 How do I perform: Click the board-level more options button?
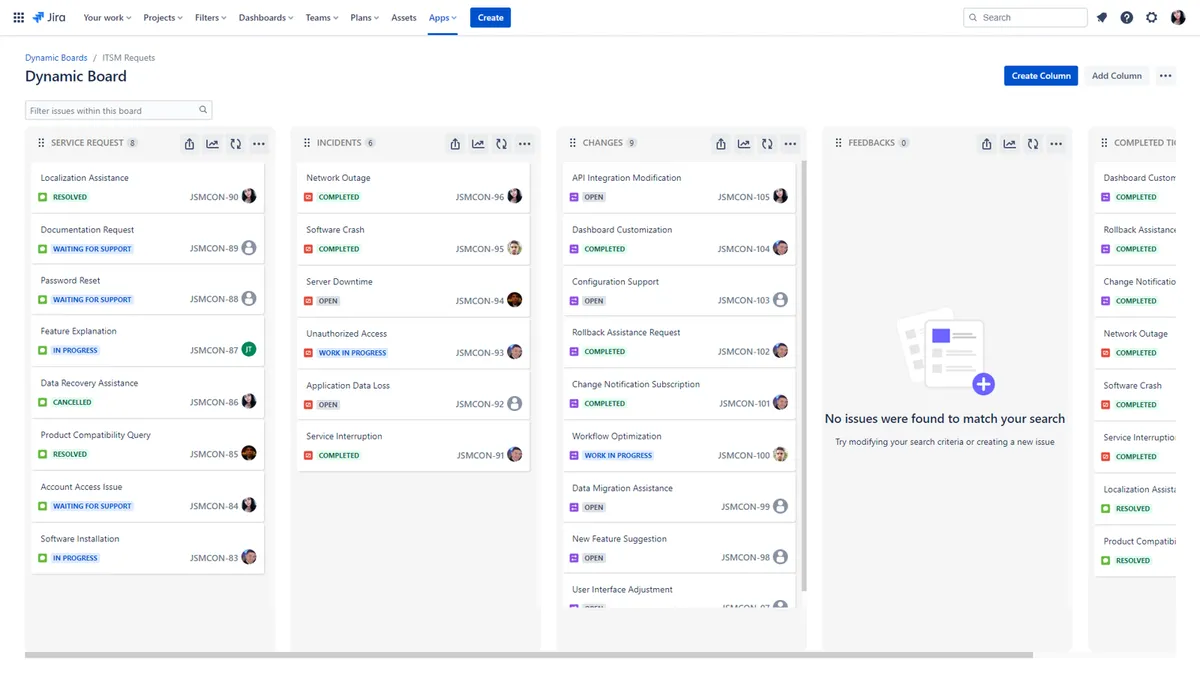click(1165, 76)
